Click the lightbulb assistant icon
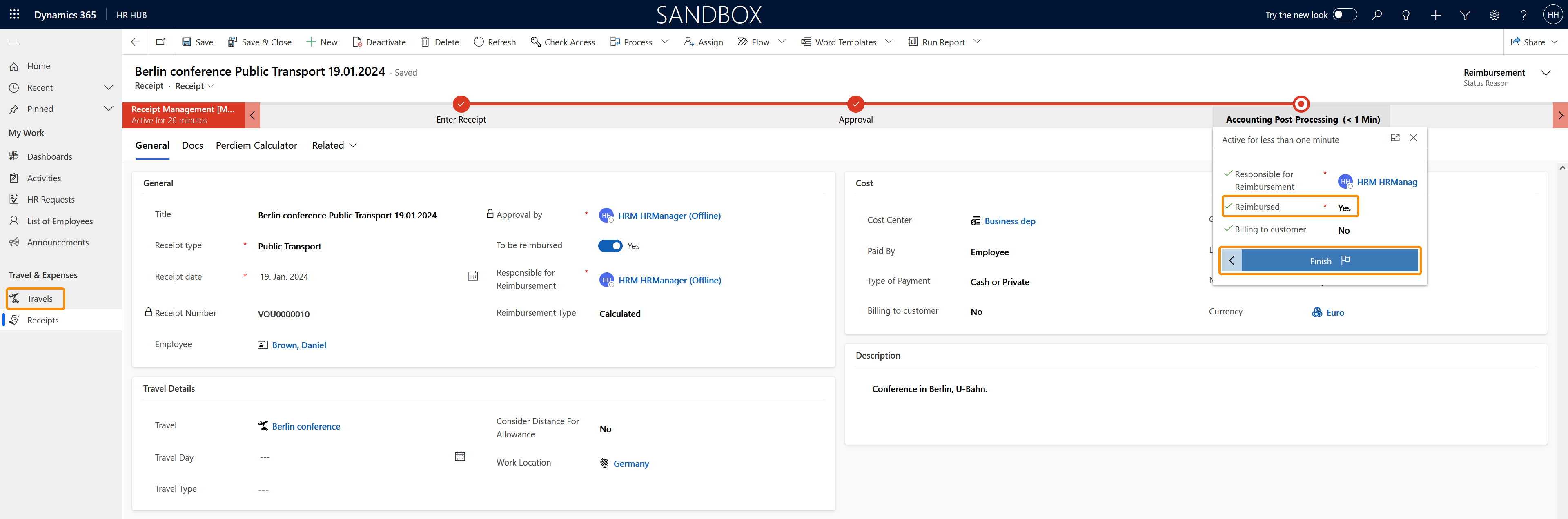1568x519 pixels. click(1406, 15)
